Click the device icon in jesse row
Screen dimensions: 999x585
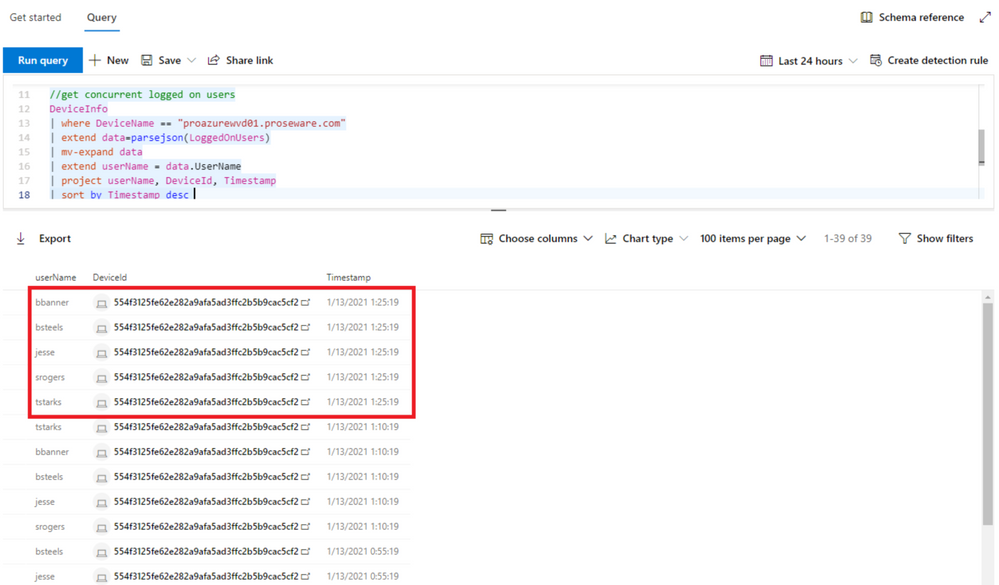pos(101,353)
